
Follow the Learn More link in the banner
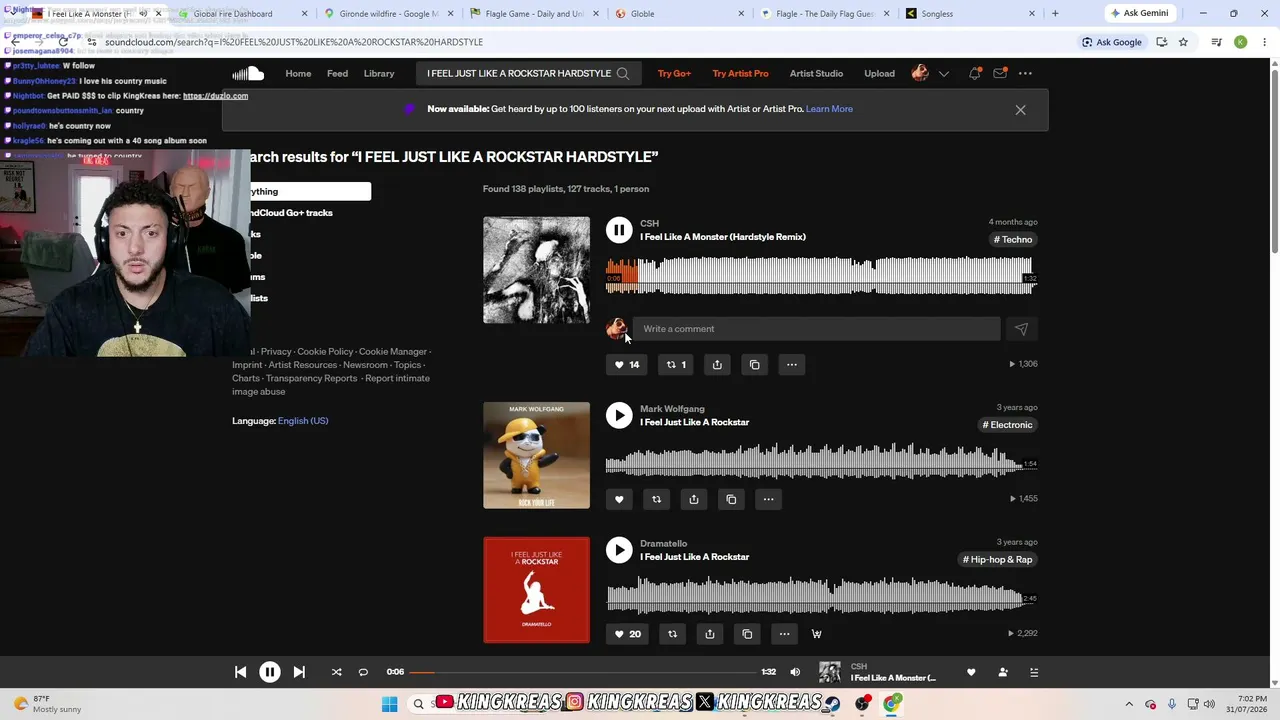click(x=829, y=109)
